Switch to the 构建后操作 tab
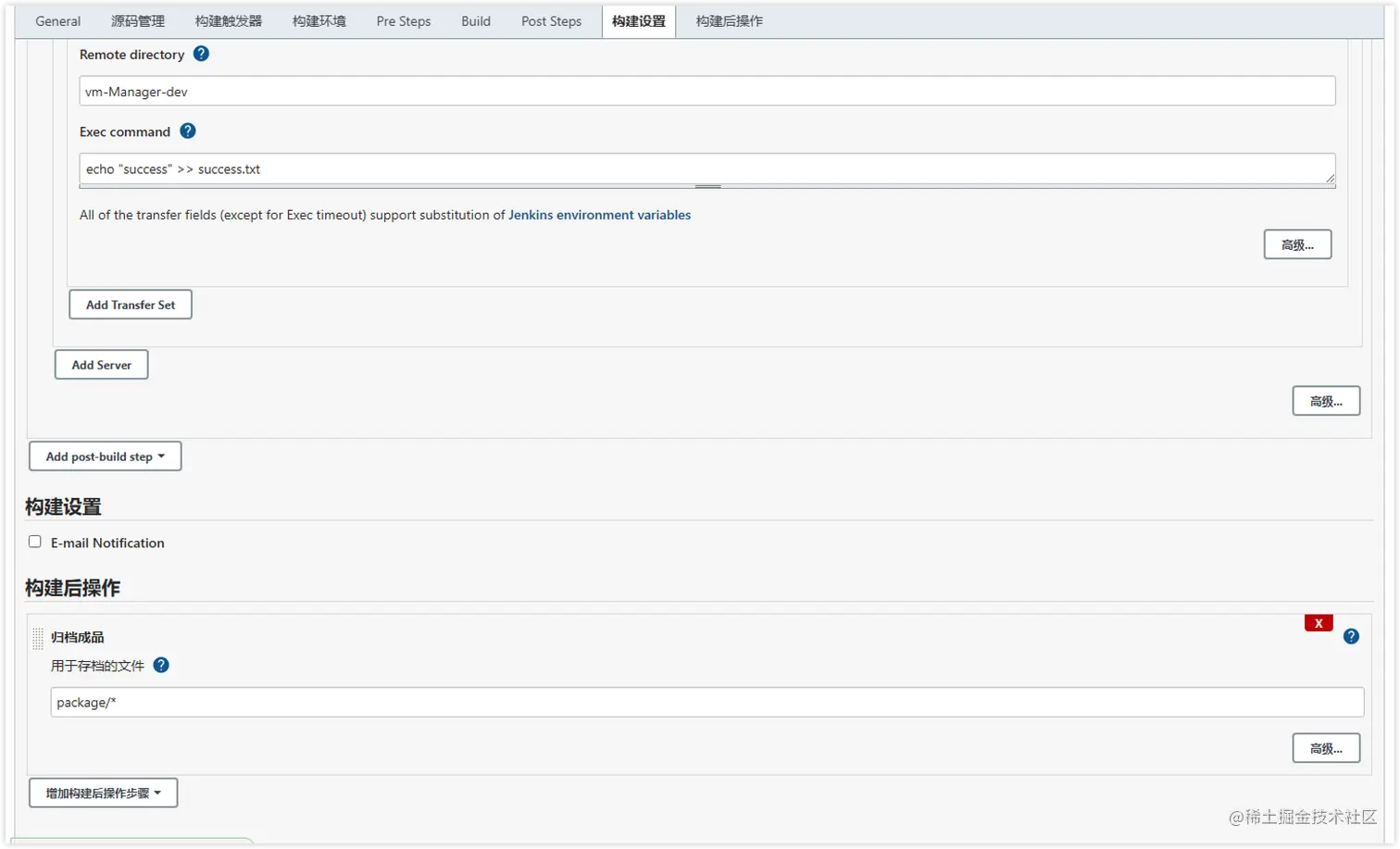The image size is (1400, 849). tap(730, 21)
